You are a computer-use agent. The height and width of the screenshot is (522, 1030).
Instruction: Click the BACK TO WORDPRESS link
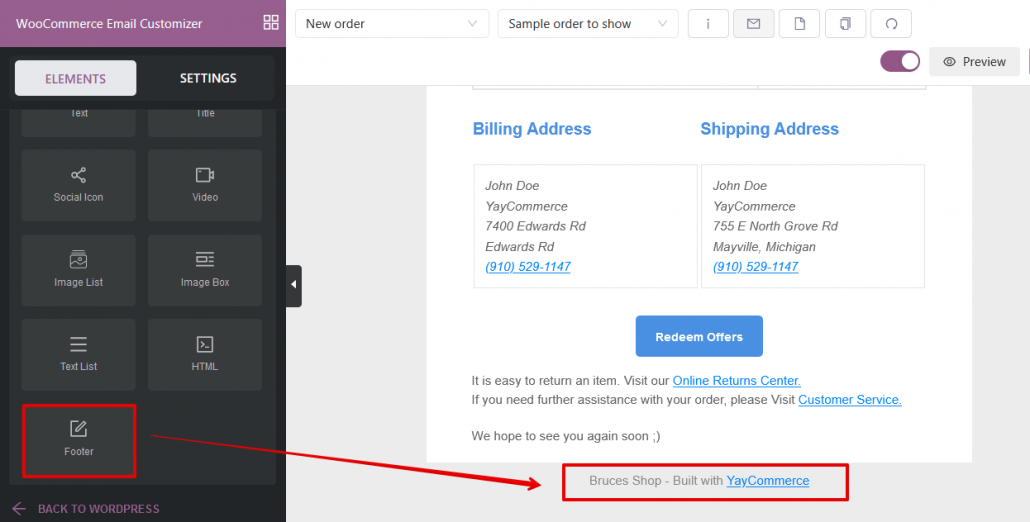pos(85,509)
